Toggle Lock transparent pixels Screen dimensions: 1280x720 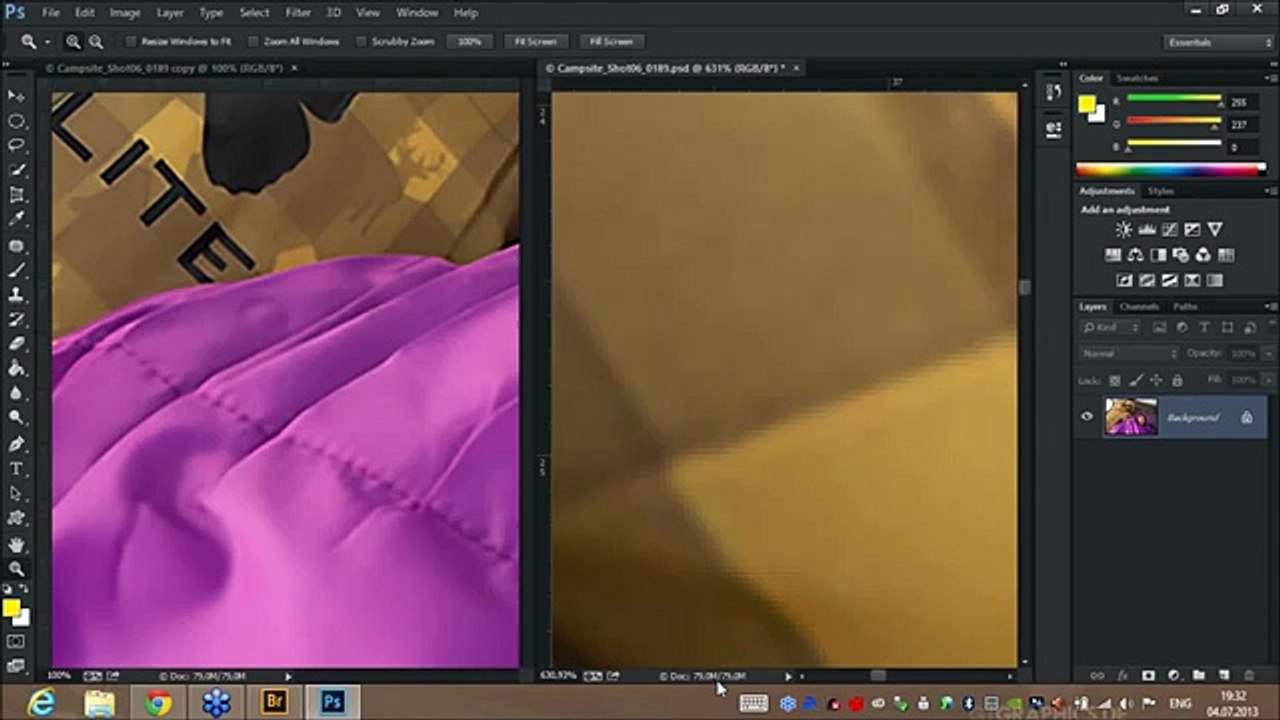coord(1114,380)
